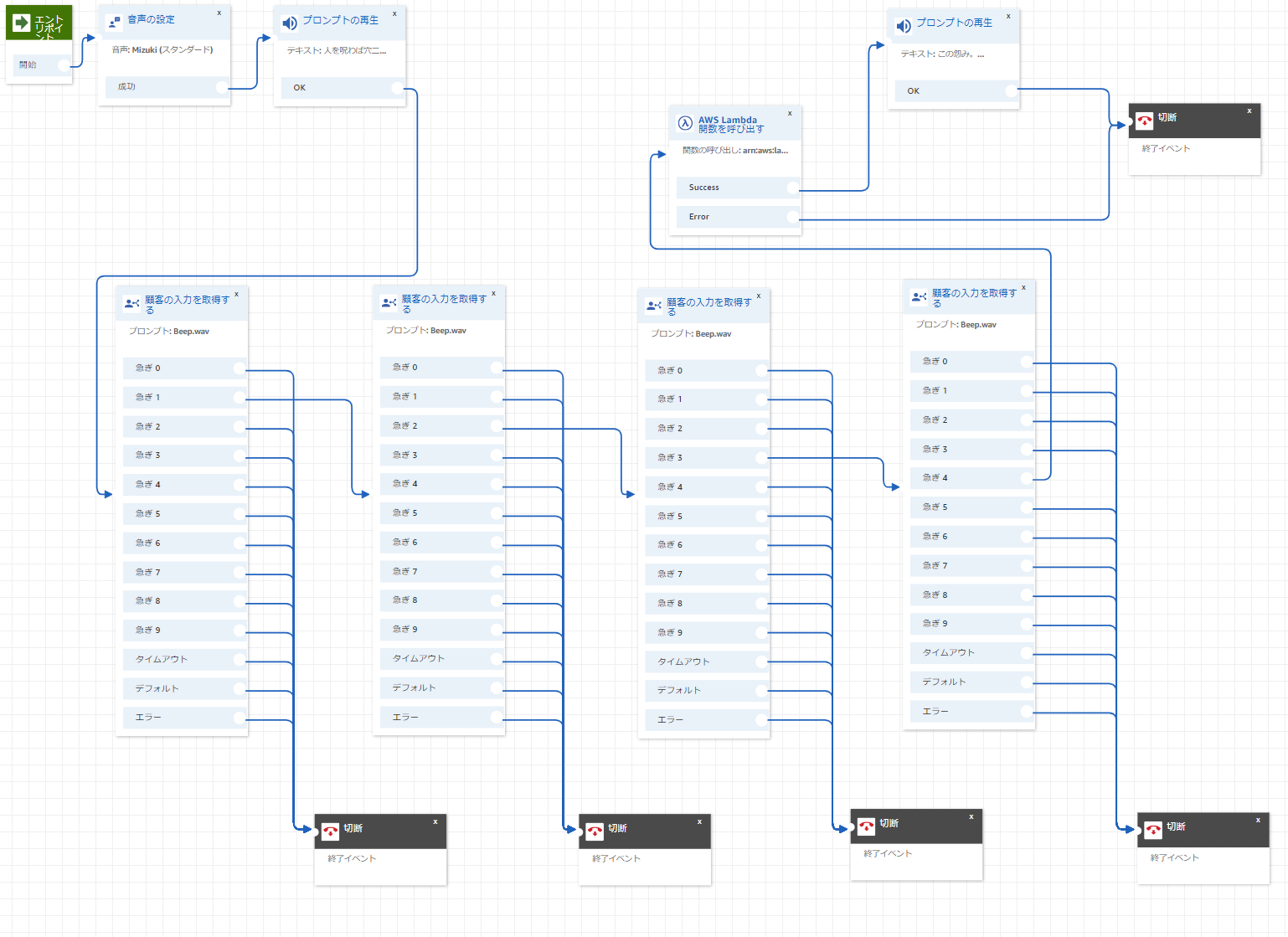Viewport: 1288px width, 937px height.
Task: Click the speaker icon of the 人を呪わば prompt block
Action: (290, 23)
